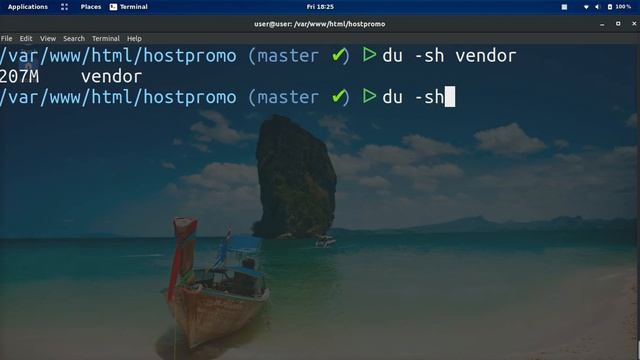Open the clock showing Fri 18:25
The width and height of the screenshot is (640, 360).
coord(320,7)
